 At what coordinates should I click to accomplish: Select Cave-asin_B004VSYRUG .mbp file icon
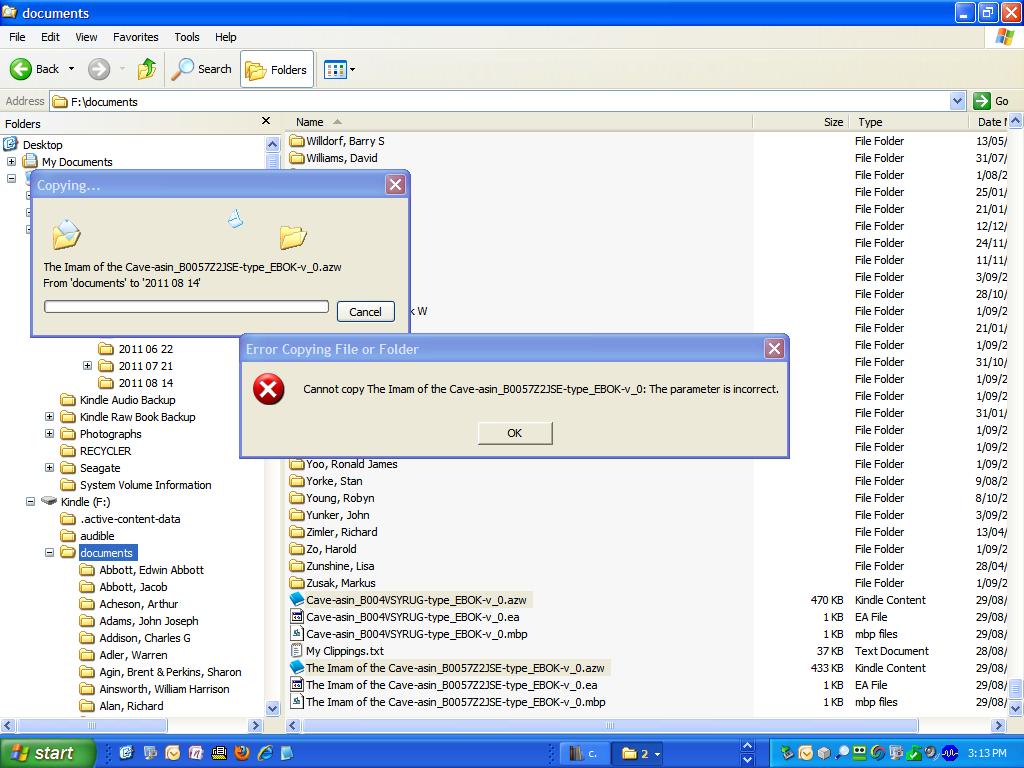click(x=296, y=633)
